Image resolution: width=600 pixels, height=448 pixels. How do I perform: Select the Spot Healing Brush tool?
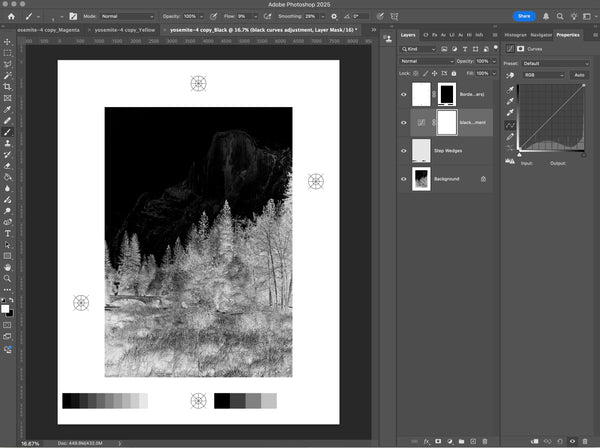tap(7, 121)
